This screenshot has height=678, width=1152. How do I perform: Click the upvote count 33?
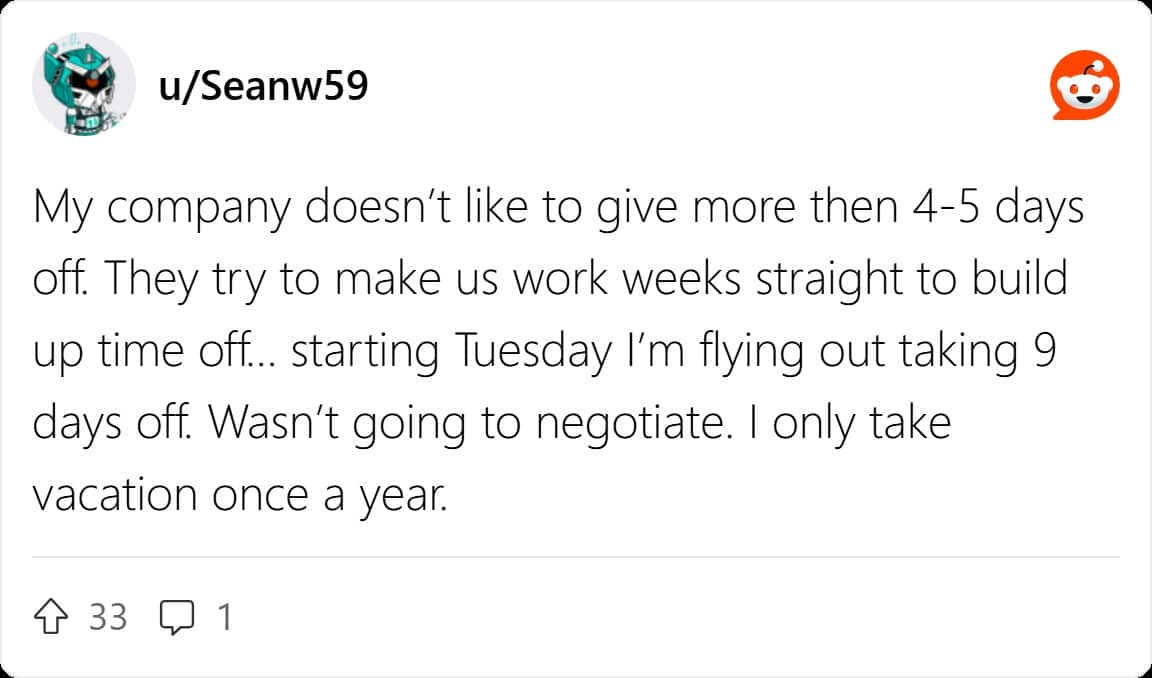pos(108,617)
